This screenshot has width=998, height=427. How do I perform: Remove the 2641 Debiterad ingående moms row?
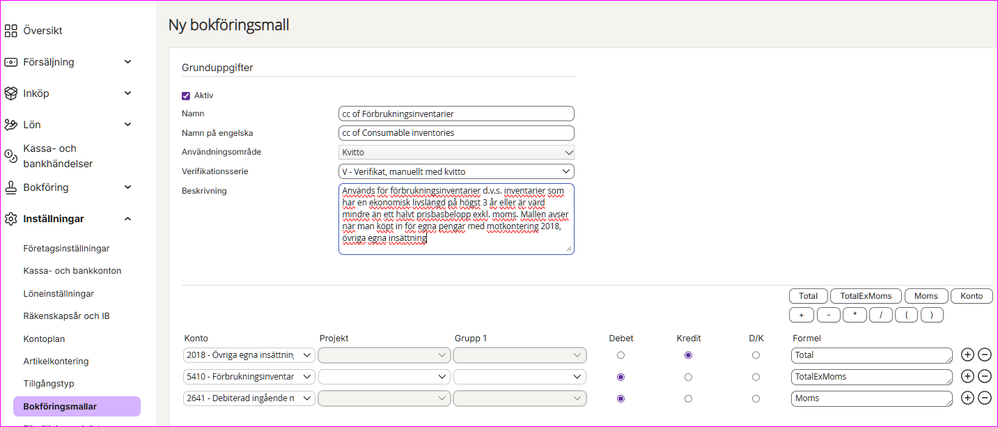click(984, 398)
